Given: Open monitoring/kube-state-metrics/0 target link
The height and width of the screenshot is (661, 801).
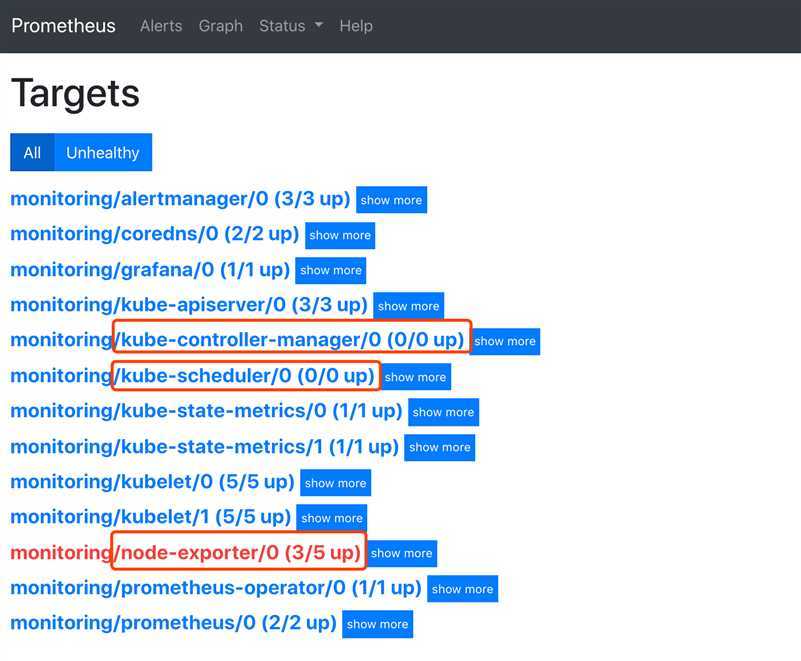Looking at the screenshot, I should pyautogui.click(x=206, y=411).
